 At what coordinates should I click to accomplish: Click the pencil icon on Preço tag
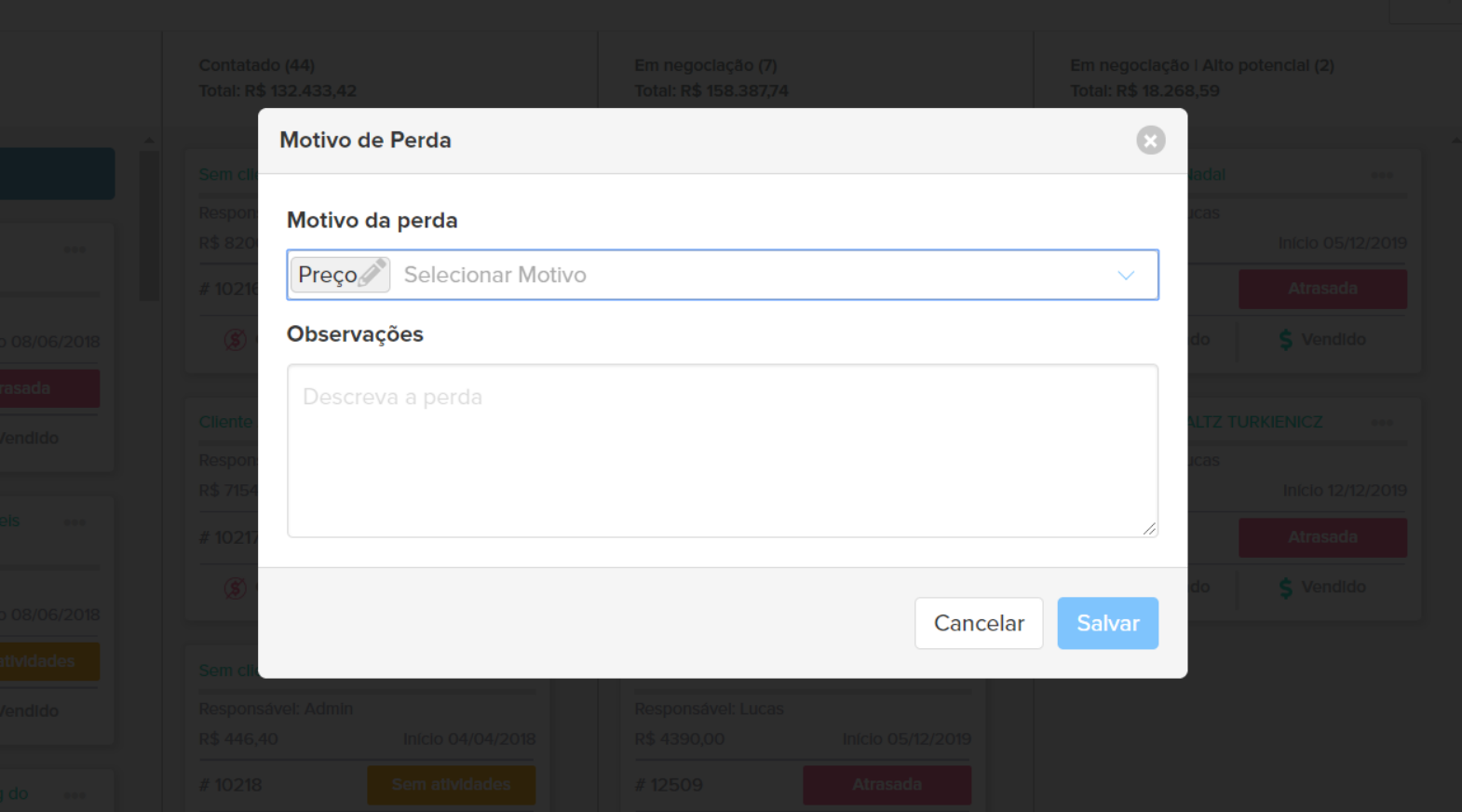[372, 273]
